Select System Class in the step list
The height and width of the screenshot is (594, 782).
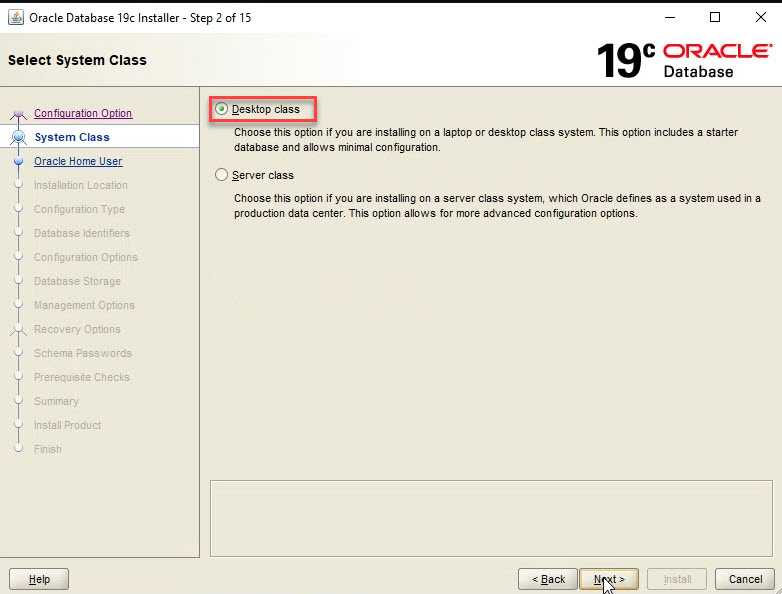pos(72,137)
